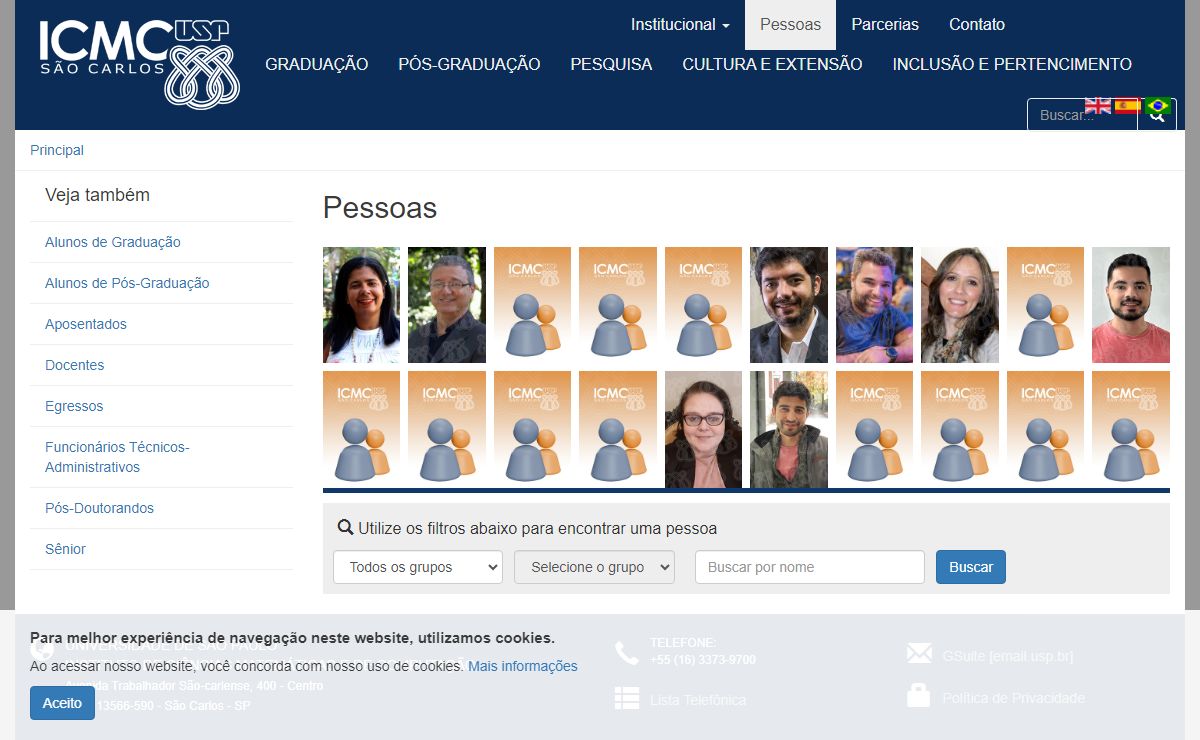The width and height of the screenshot is (1200, 740).
Task: Open Alunos de Pós-Graduação sidebar link
Action: click(x=127, y=283)
